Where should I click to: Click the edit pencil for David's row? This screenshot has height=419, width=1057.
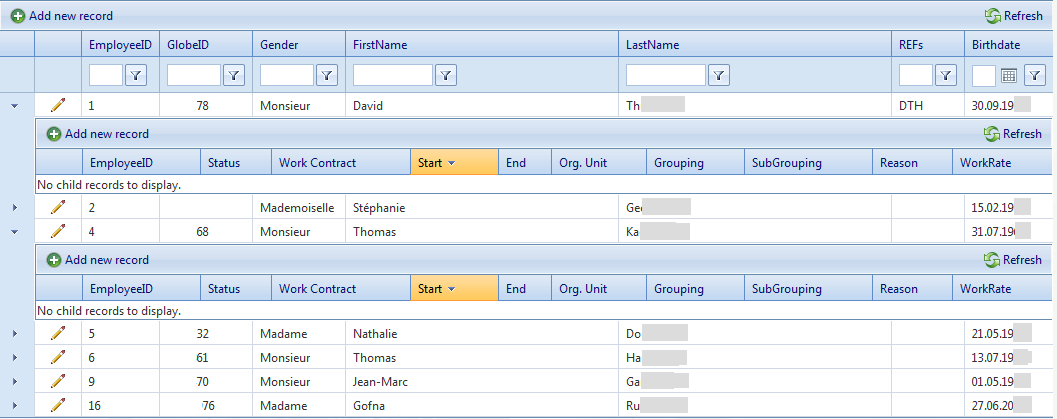click(58, 105)
